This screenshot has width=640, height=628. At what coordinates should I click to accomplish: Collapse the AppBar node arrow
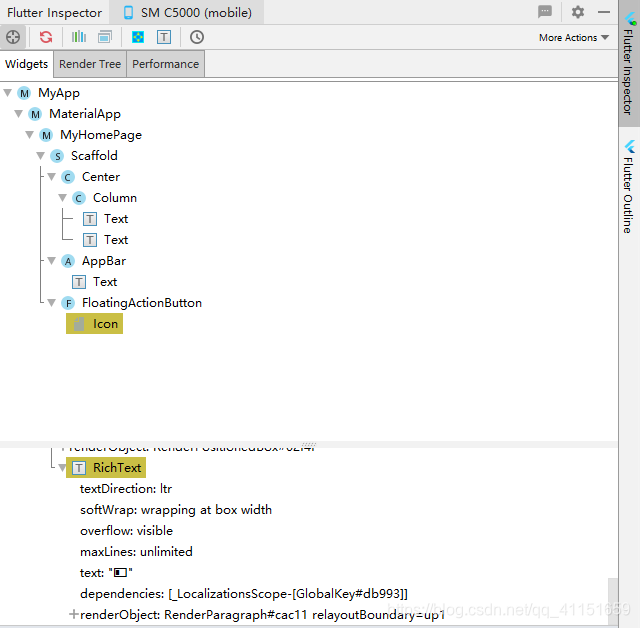coord(51,261)
